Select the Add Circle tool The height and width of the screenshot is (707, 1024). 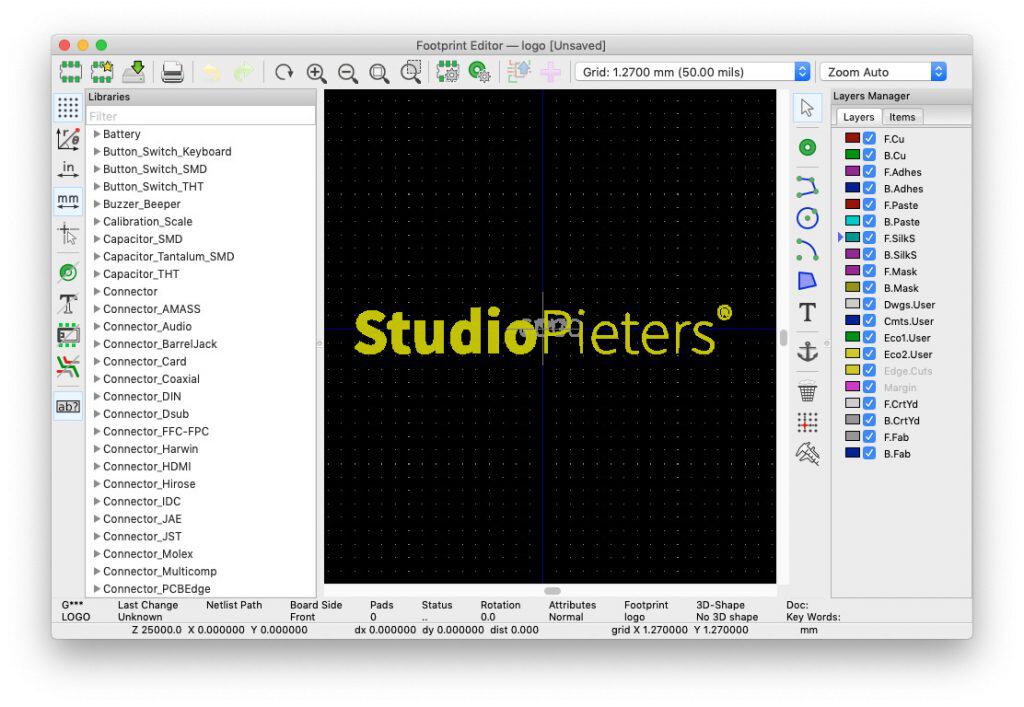tap(807, 218)
